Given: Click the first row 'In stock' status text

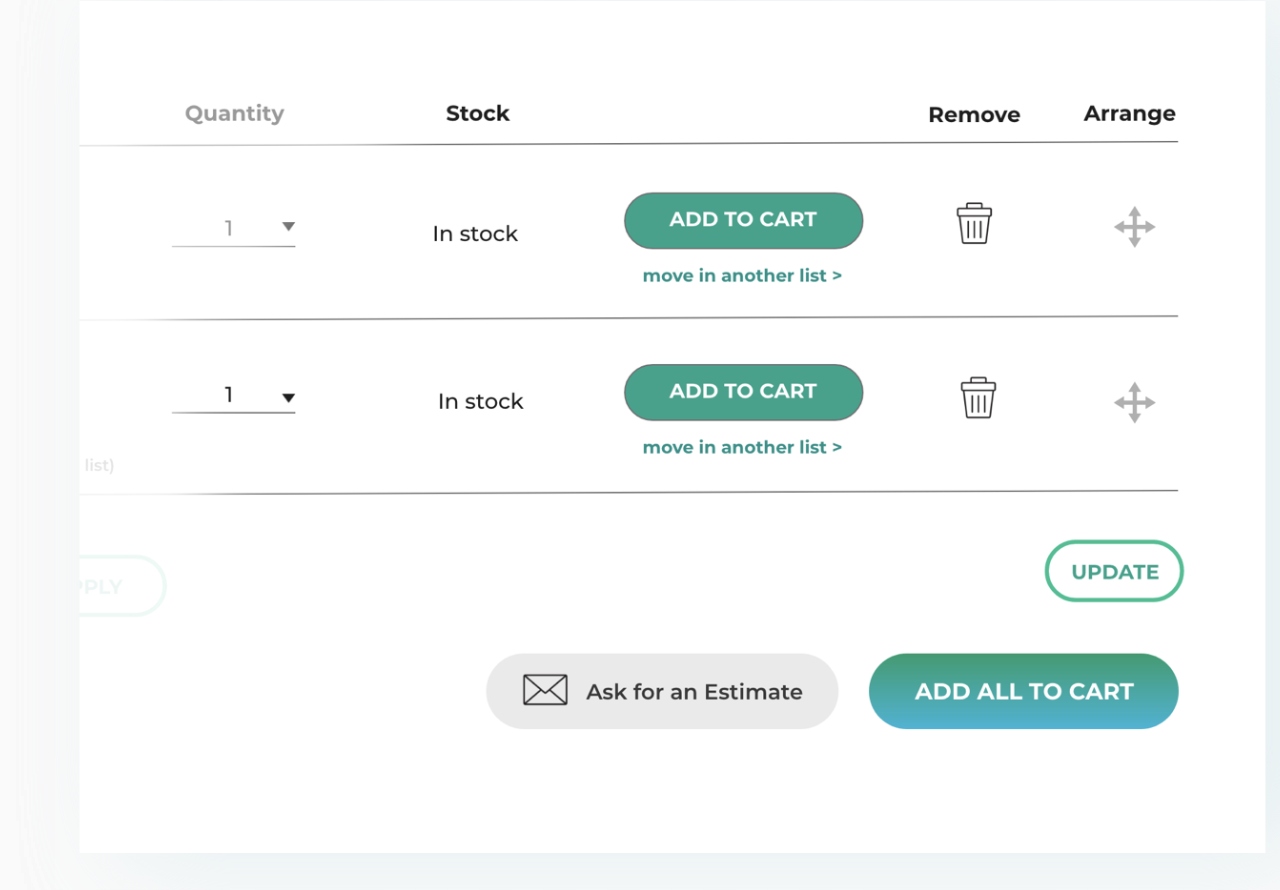Looking at the screenshot, I should 475,234.
